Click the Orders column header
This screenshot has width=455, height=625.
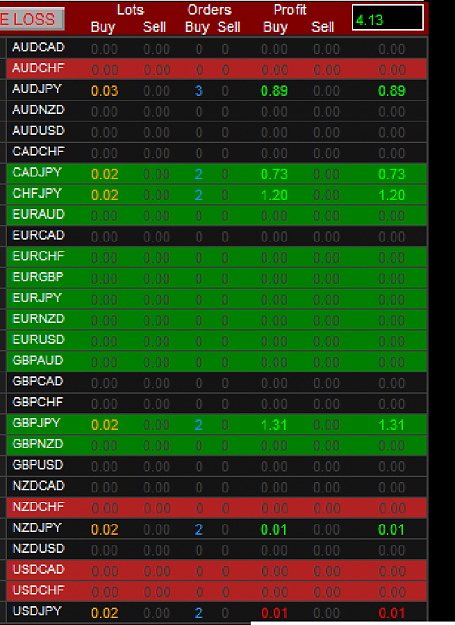[x=210, y=10]
